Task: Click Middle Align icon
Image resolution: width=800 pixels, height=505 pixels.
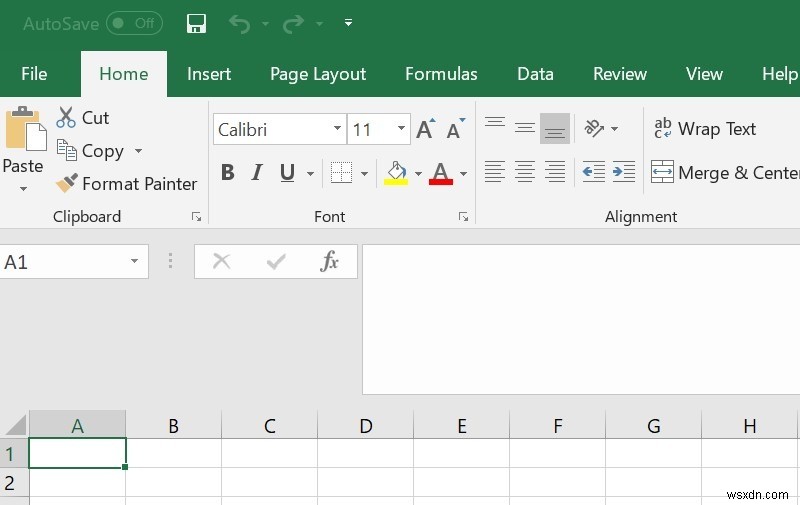Action: [x=524, y=128]
